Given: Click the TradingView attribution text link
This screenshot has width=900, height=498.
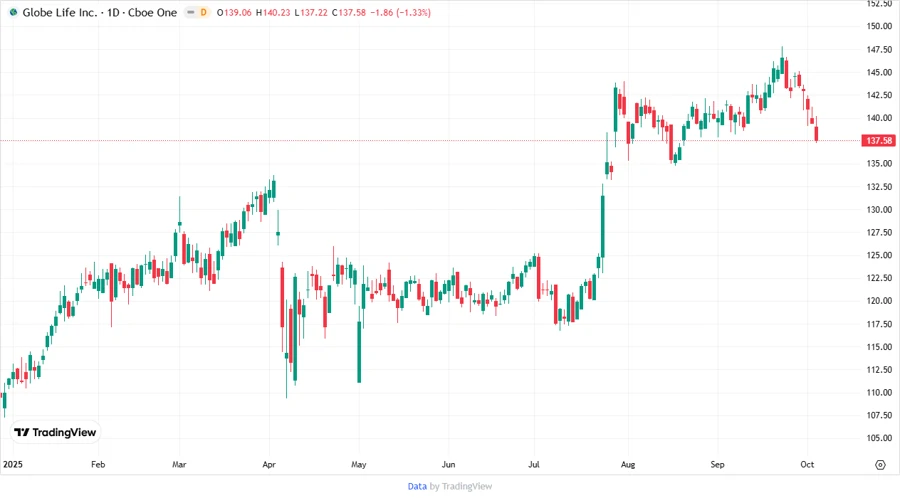Looking at the screenshot, I should (466, 486).
